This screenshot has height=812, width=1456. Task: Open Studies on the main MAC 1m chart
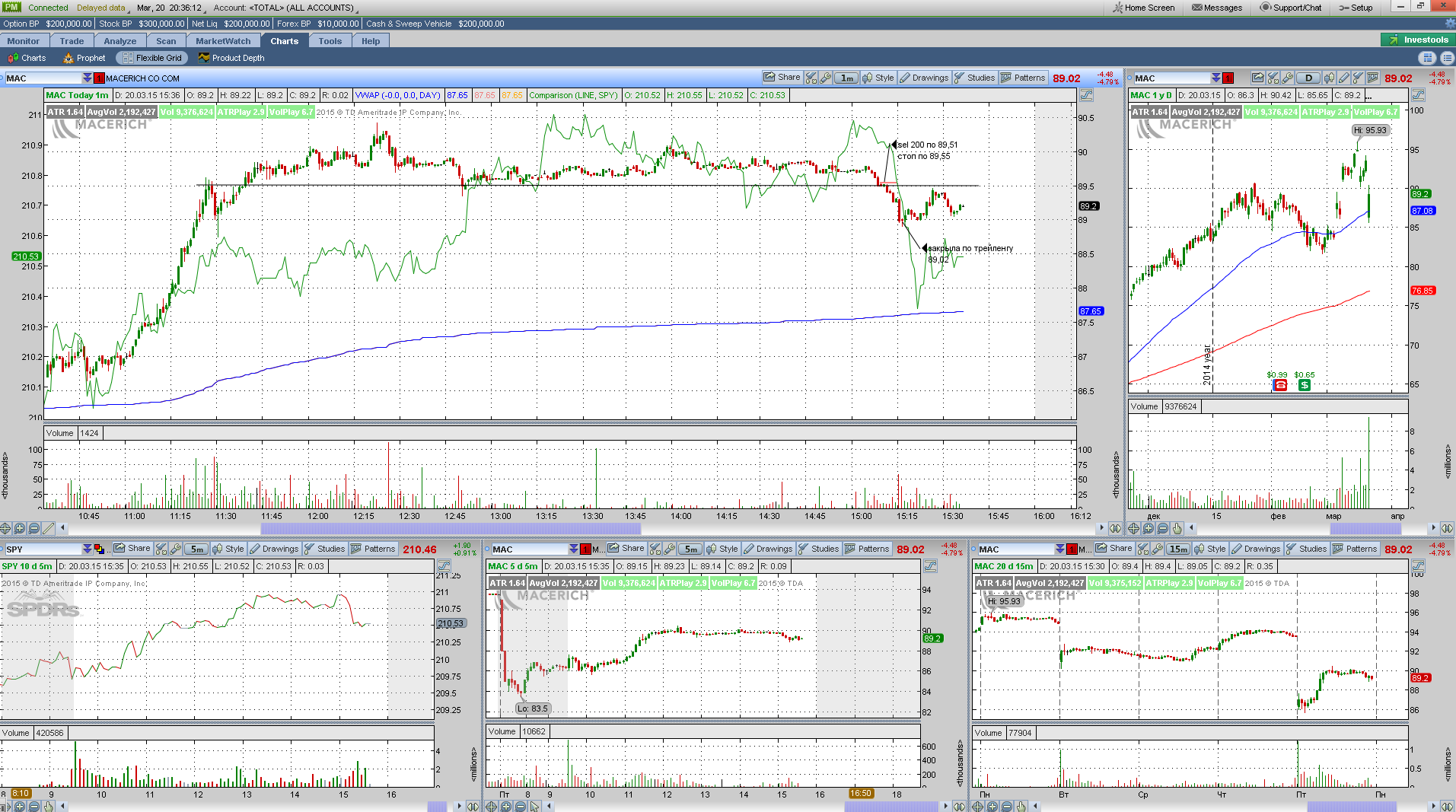[x=975, y=78]
